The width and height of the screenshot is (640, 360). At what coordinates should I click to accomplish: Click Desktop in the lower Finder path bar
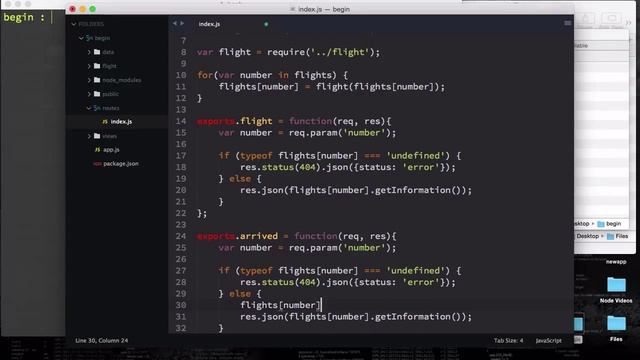pos(587,236)
